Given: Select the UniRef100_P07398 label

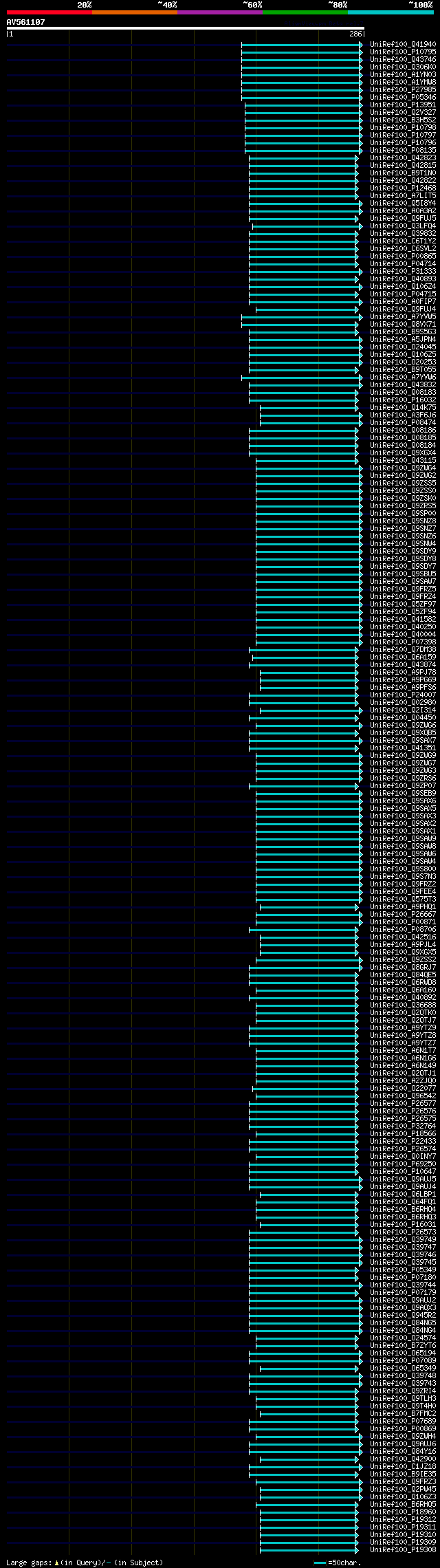Looking at the screenshot, I should click(x=403, y=642).
